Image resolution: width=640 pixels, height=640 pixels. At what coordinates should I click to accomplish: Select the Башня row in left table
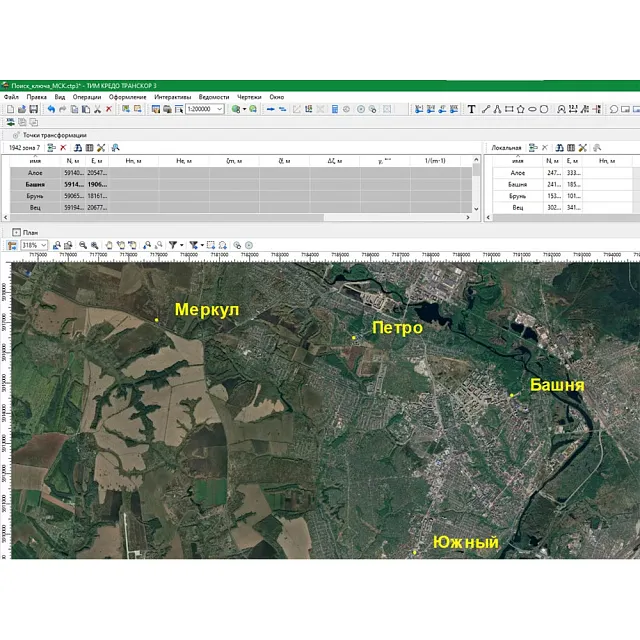[x=35, y=184]
